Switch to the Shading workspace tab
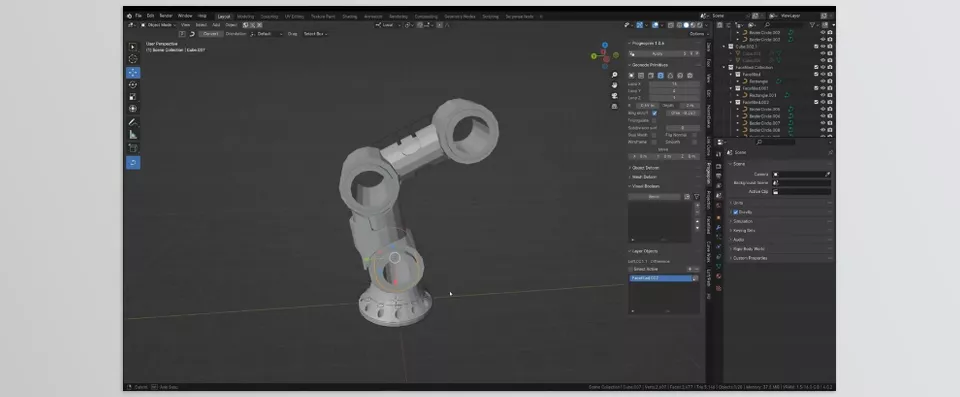Viewport: 960px width, 397px height. tap(350, 17)
